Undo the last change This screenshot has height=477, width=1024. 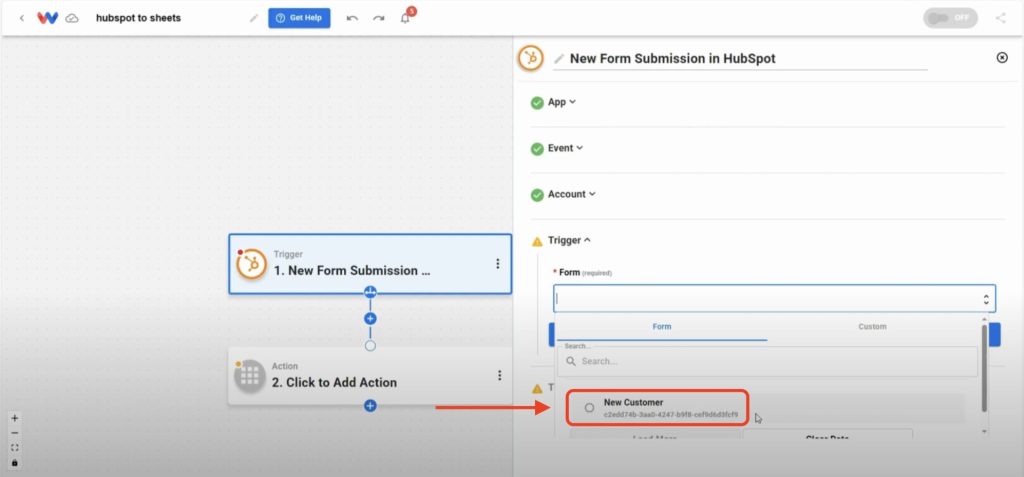point(353,18)
